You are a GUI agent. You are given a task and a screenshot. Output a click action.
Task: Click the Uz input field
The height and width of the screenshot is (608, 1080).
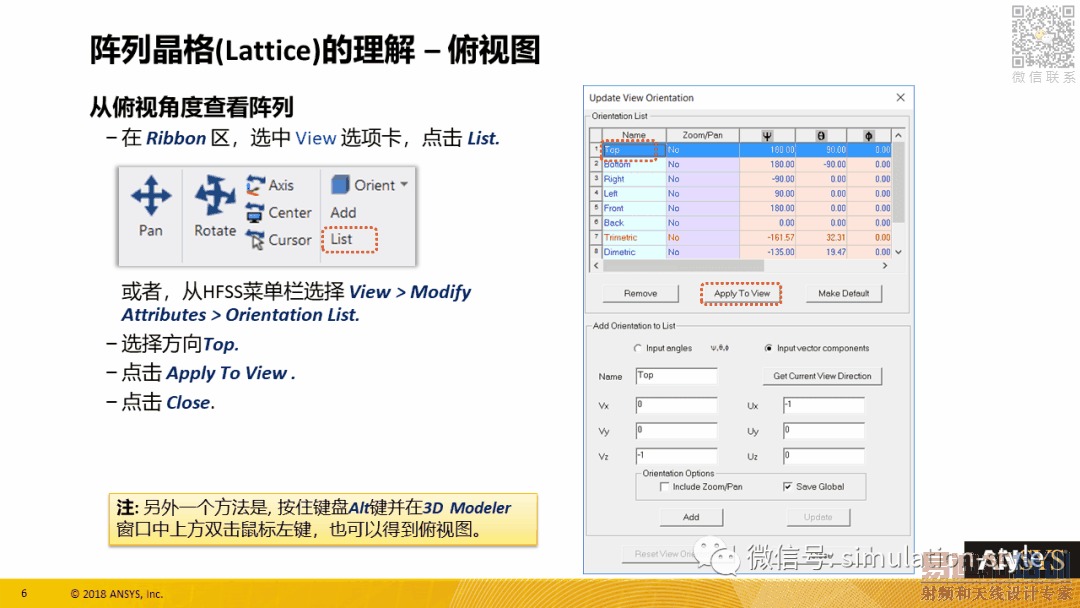(823, 456)
